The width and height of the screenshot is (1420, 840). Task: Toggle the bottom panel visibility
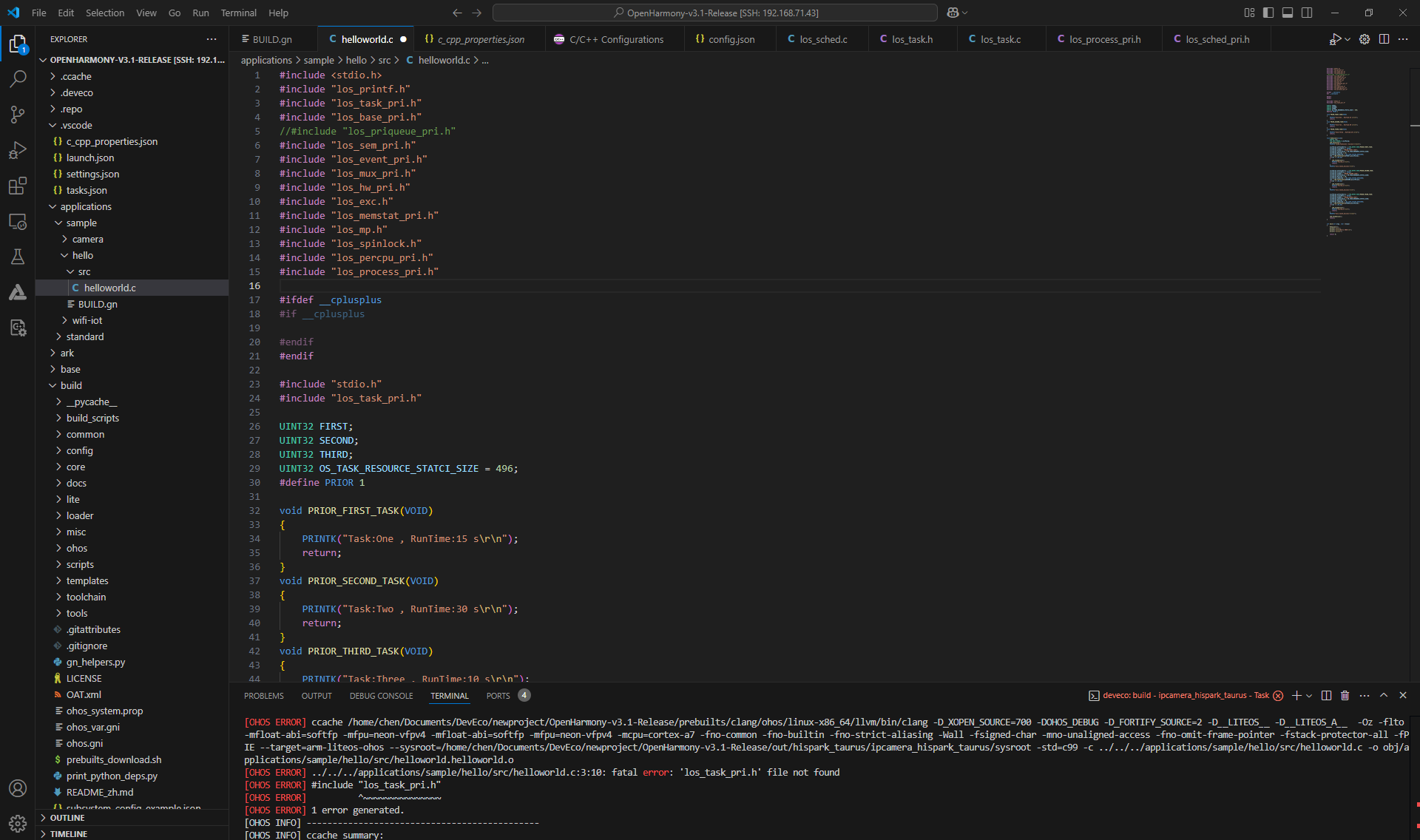[1288, 13]
